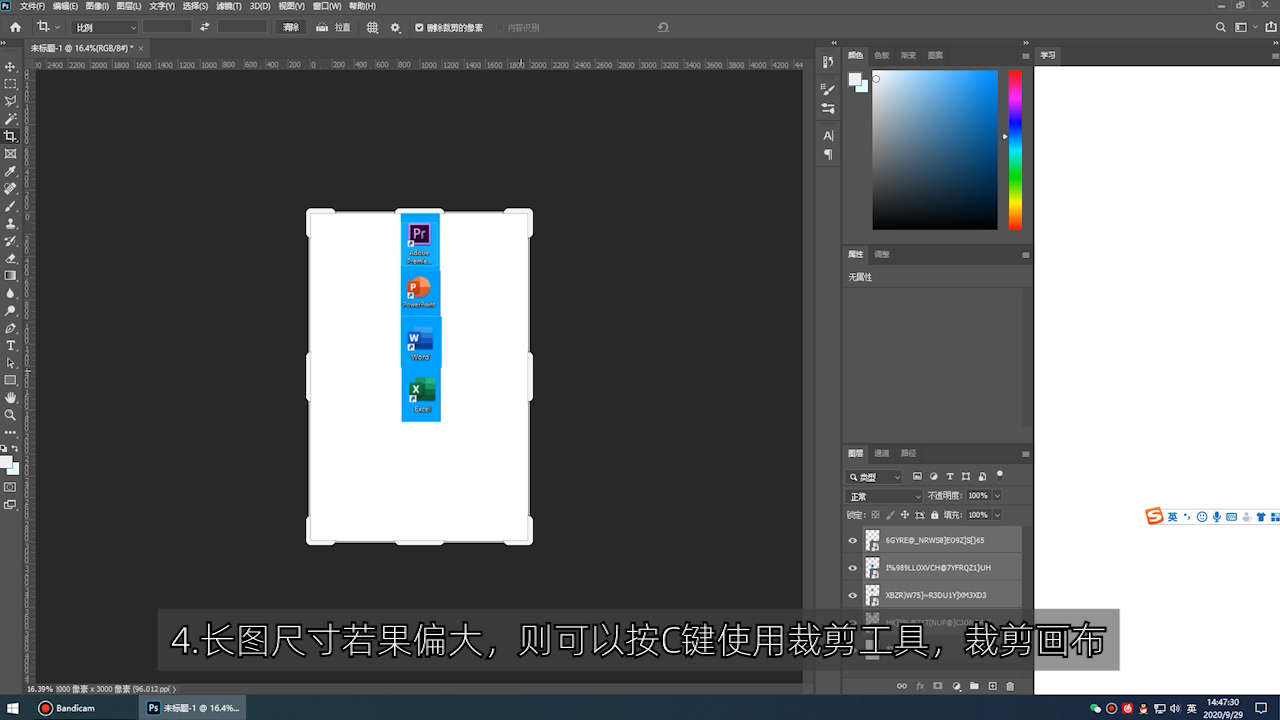Create a new layer group folder

click(974, 686)
